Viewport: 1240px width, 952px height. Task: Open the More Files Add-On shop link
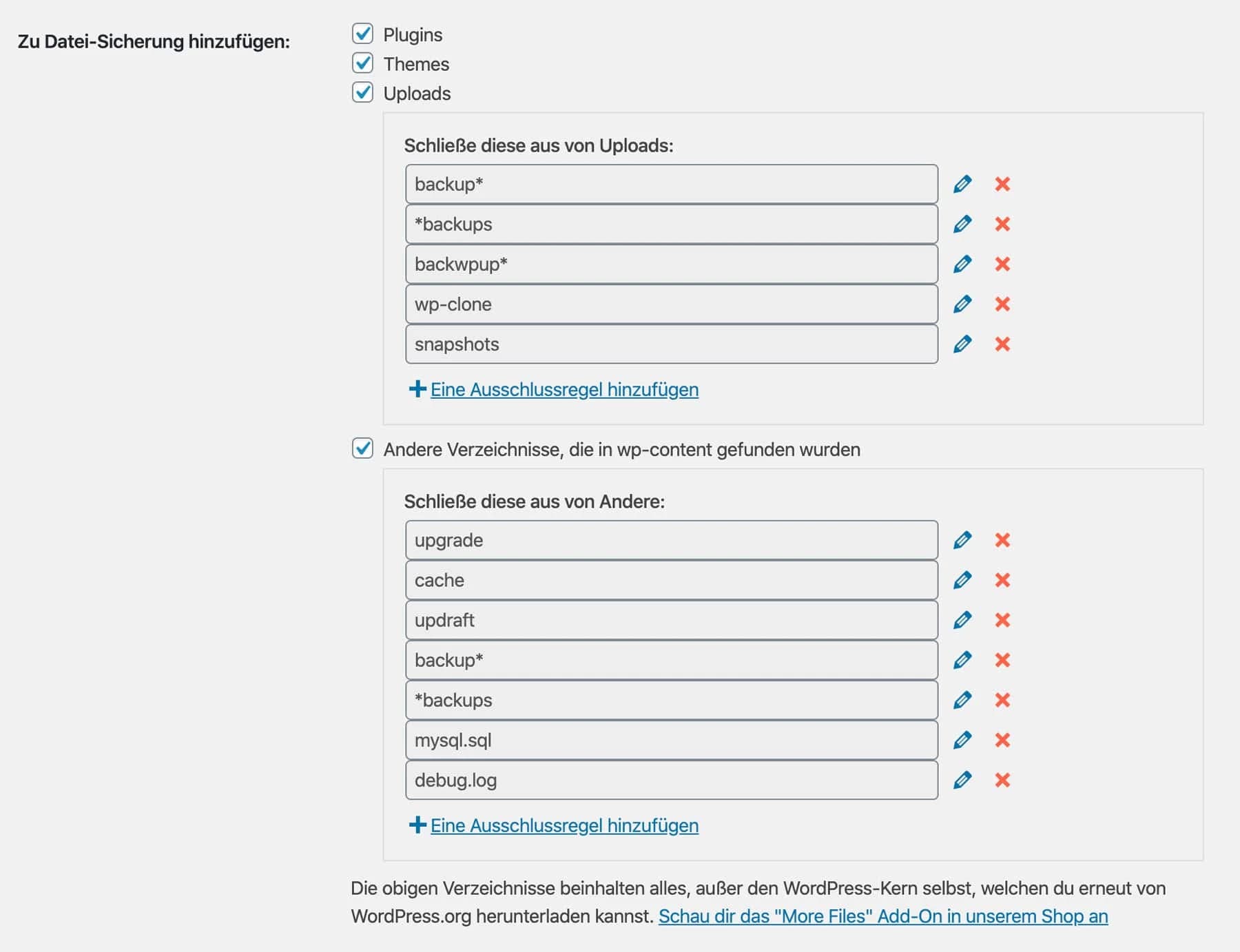tap(884, 916)
